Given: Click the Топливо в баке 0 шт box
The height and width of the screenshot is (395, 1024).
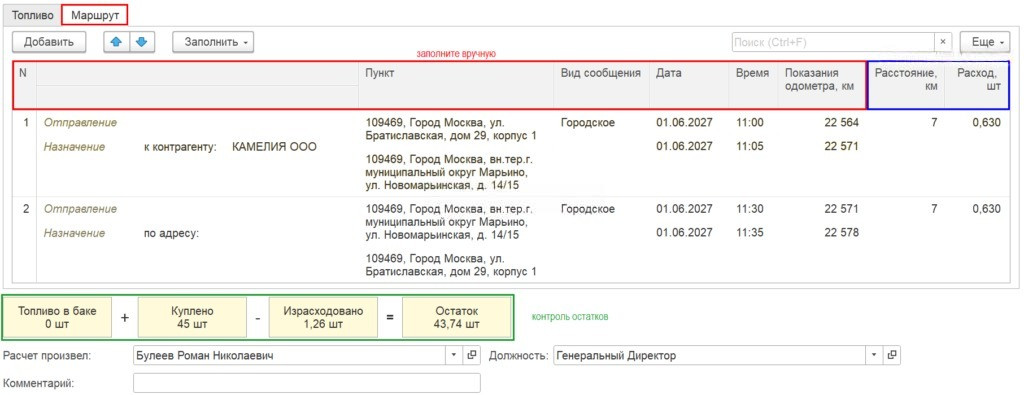Looking at the screenshot, I should [57, 317].
